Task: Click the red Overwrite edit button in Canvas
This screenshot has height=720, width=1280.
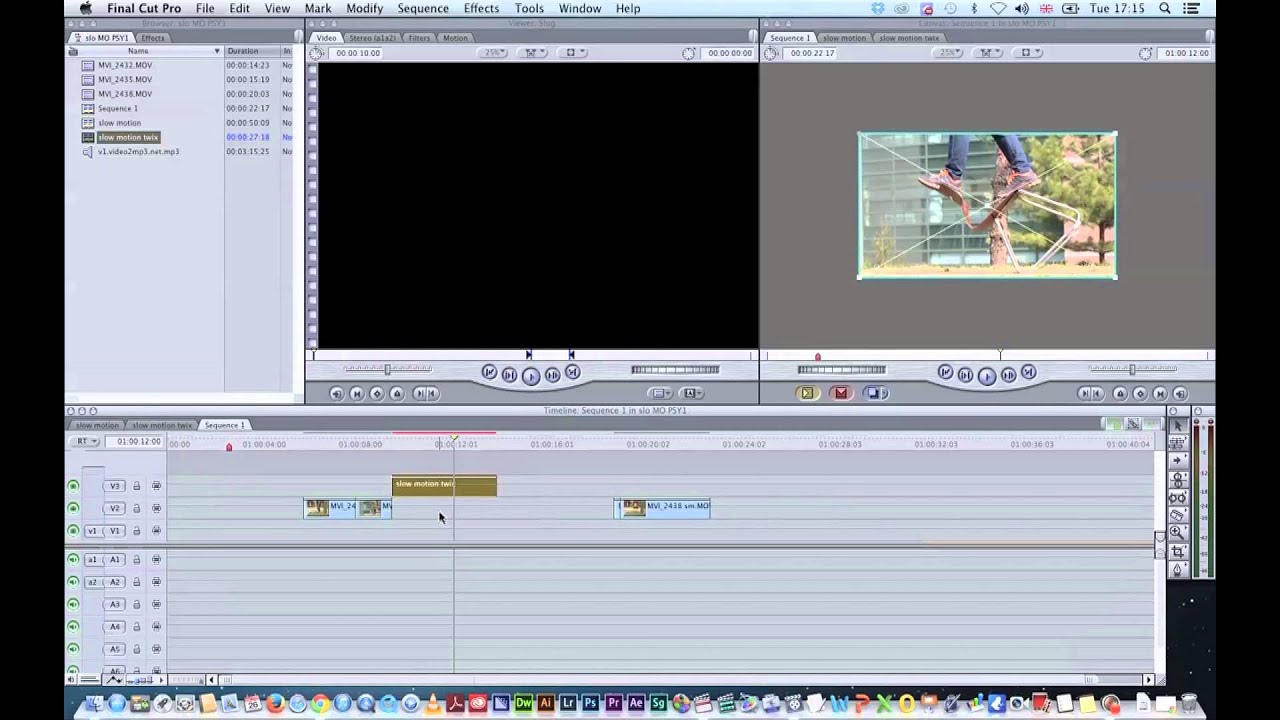Action: click(840, 393)
